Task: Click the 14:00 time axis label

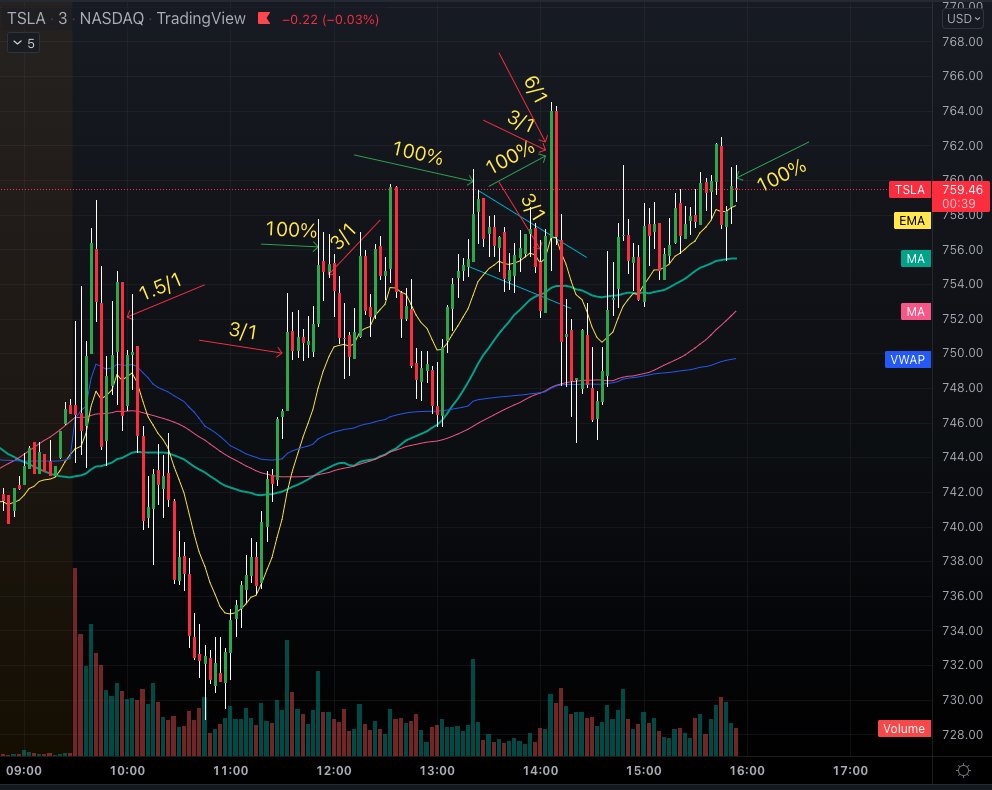Action: click(x=540, y=770)
